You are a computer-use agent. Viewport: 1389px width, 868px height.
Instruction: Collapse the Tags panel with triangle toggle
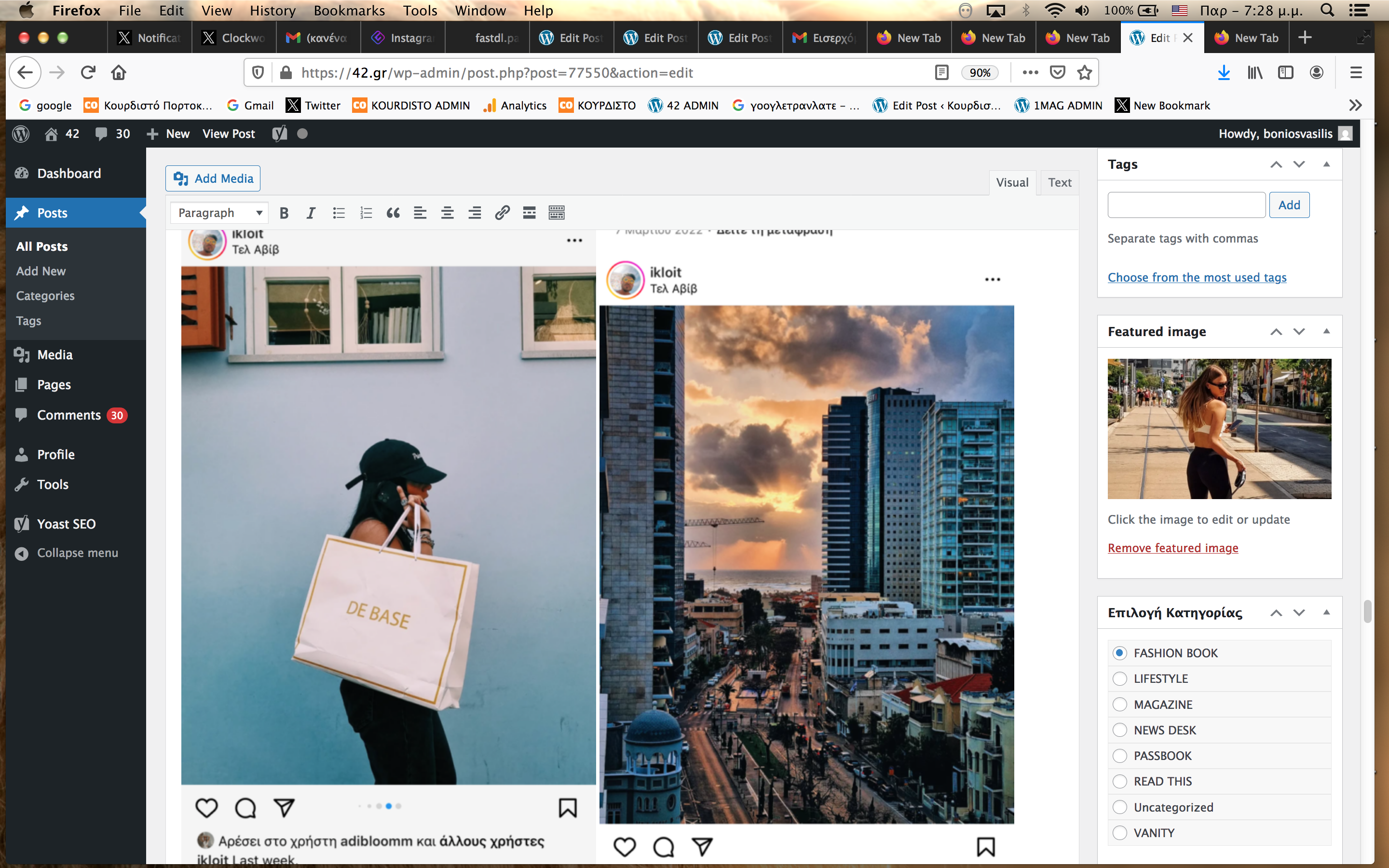pos(1326,164)
